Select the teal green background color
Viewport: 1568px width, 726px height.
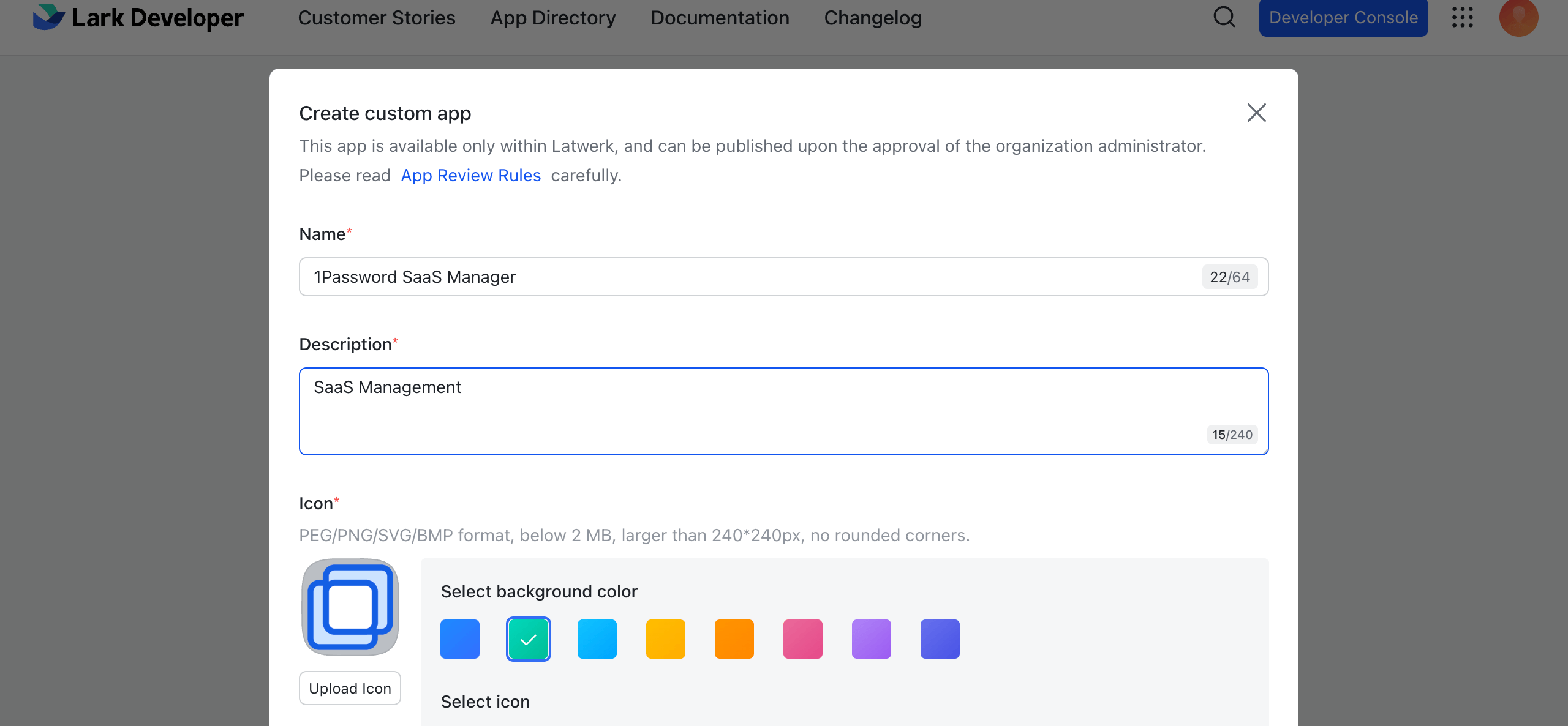point(528,639)
